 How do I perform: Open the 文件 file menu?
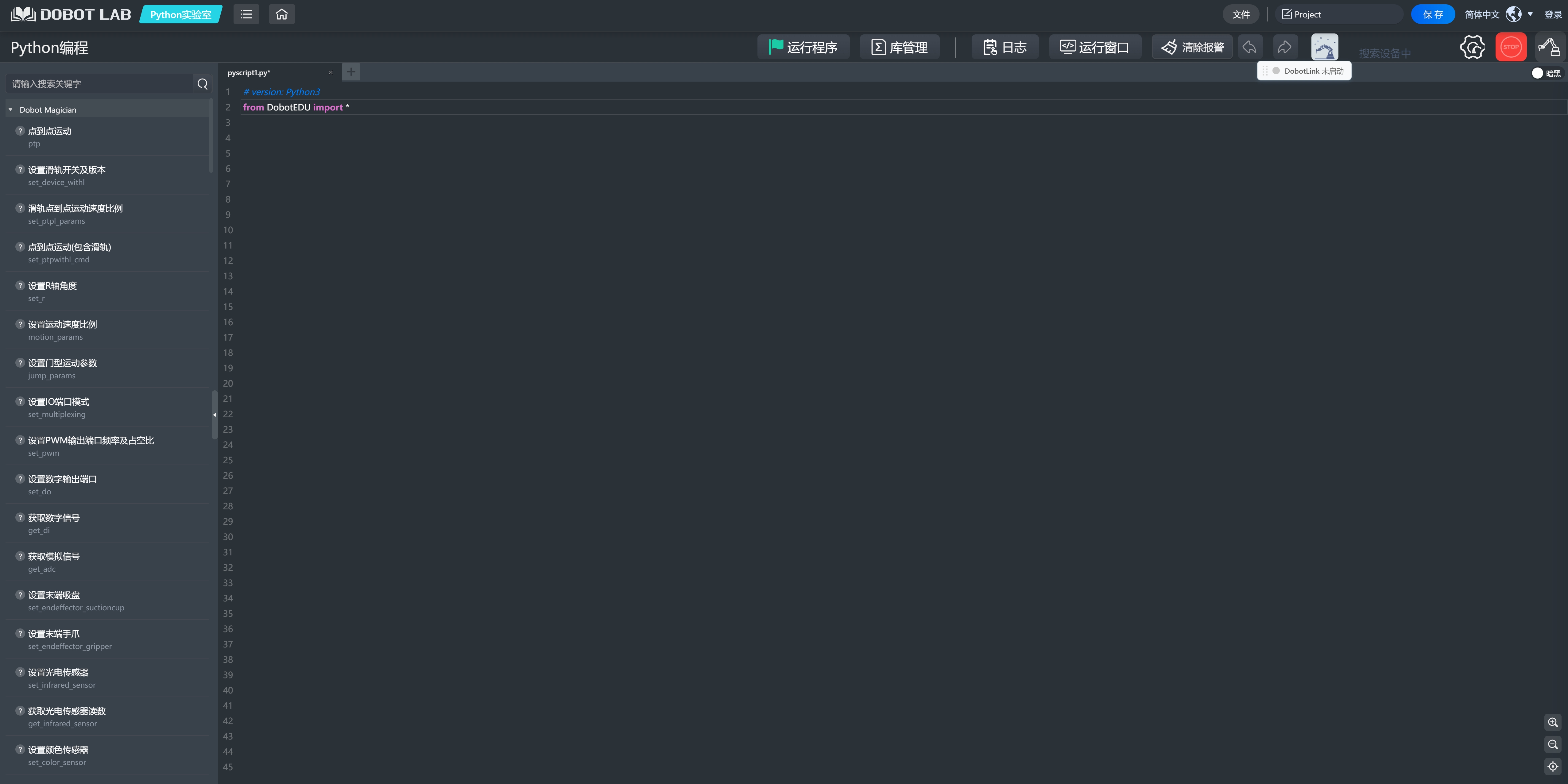point(1241,14)
